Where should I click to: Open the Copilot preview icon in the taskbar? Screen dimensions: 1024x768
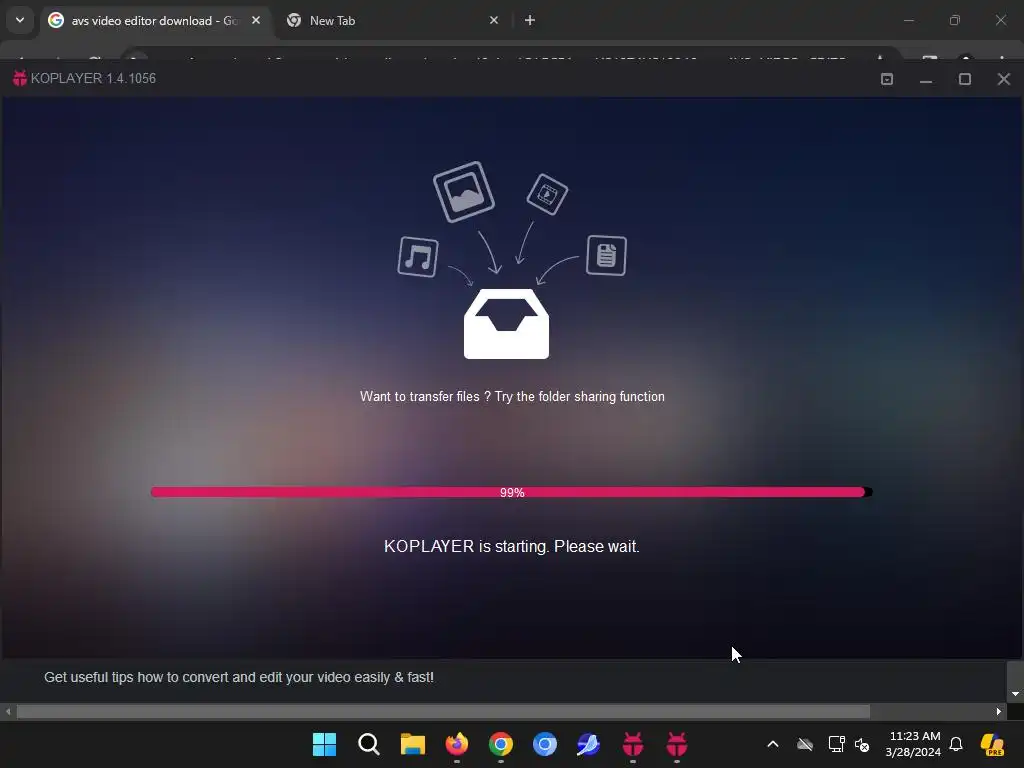coord(992,744)
